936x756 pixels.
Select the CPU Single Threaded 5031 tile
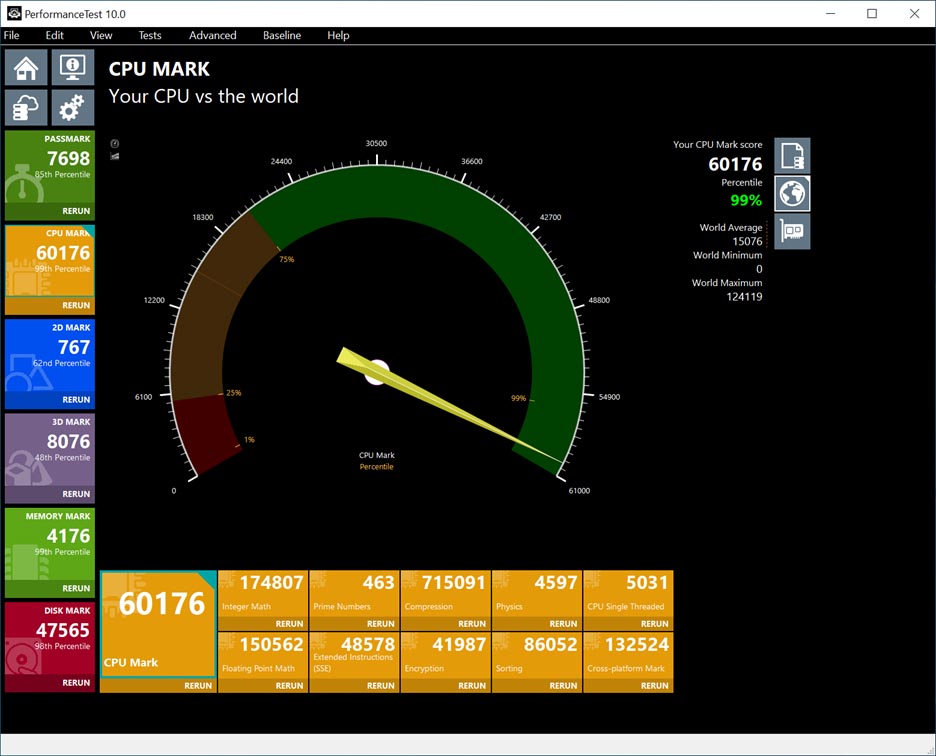click(628, 594)
